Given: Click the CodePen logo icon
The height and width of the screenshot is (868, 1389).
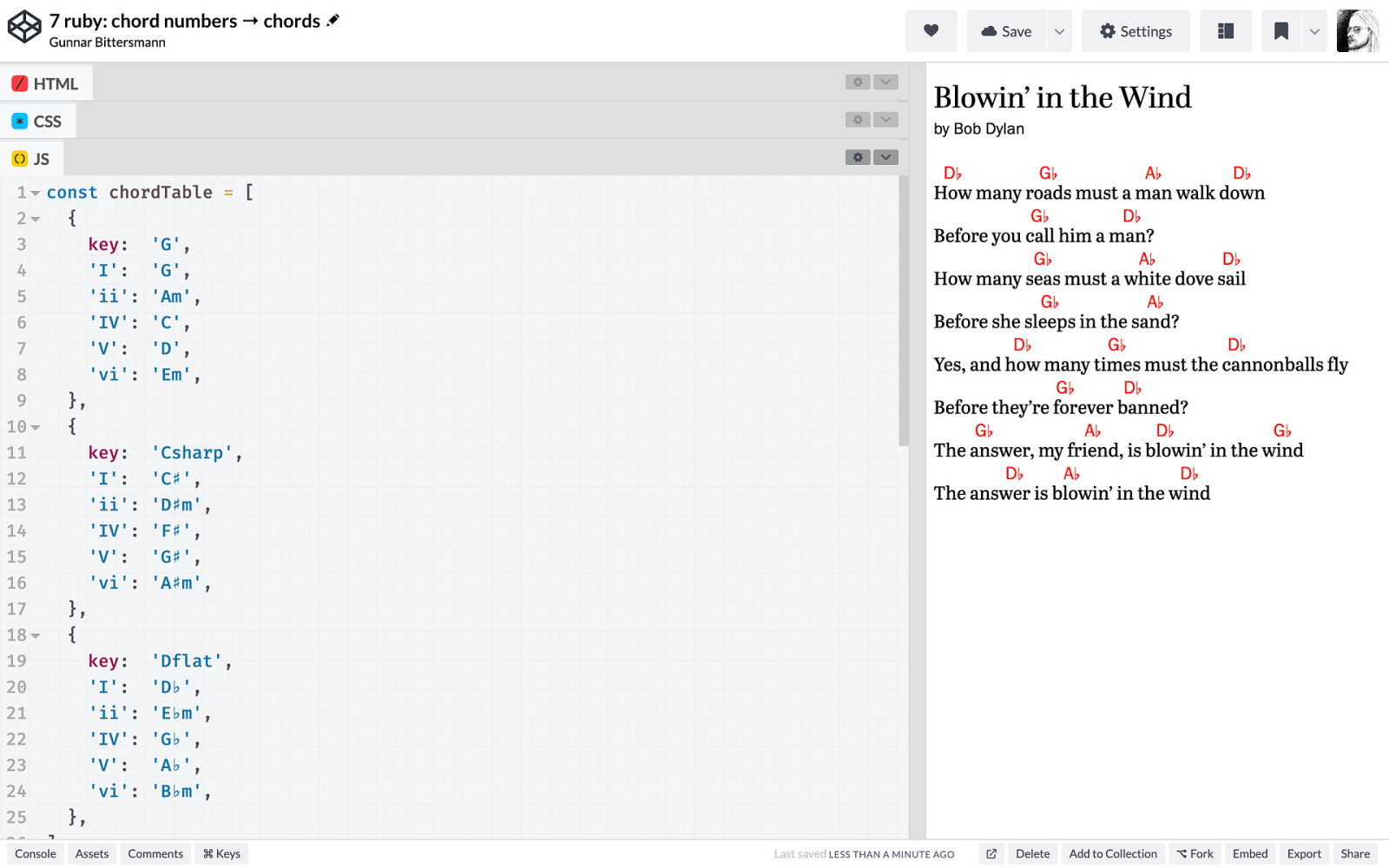Looking at the screenshot, I should [x=24, y=27].
